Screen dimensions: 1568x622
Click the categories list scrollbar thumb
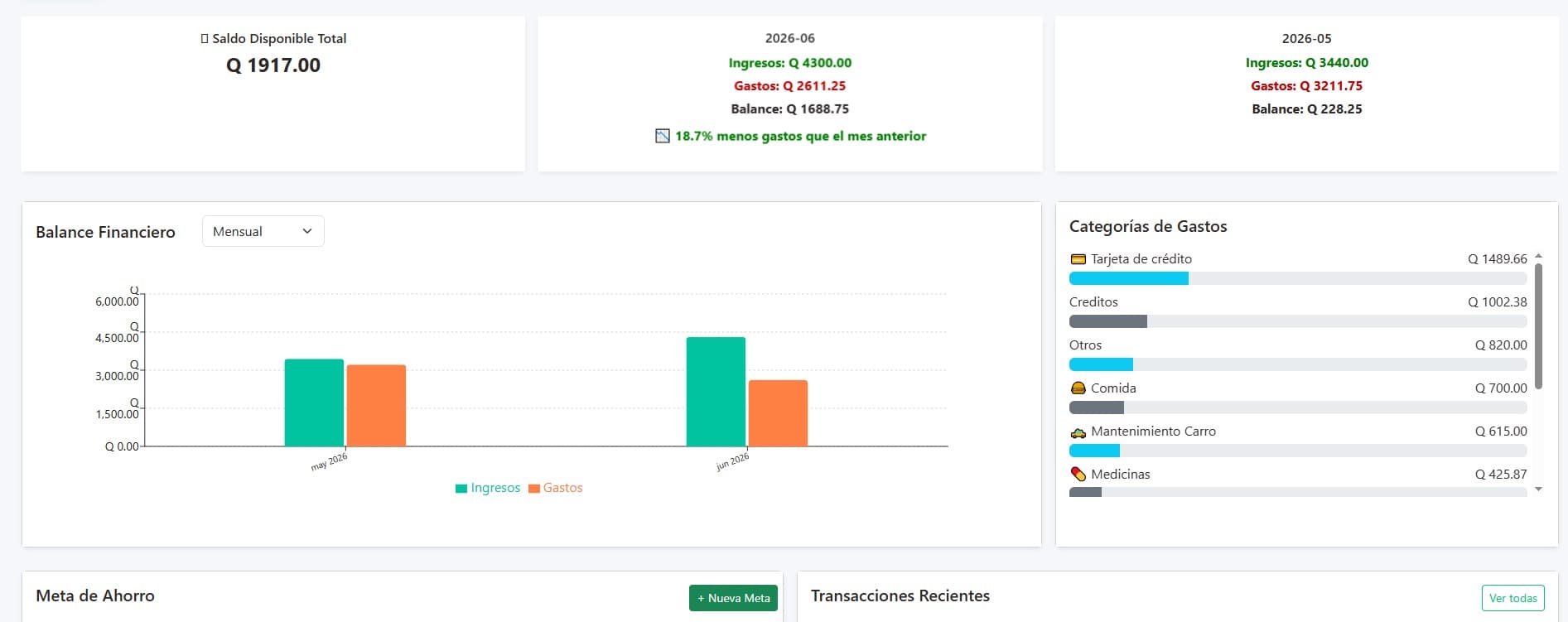click(x=1538, y=325)
